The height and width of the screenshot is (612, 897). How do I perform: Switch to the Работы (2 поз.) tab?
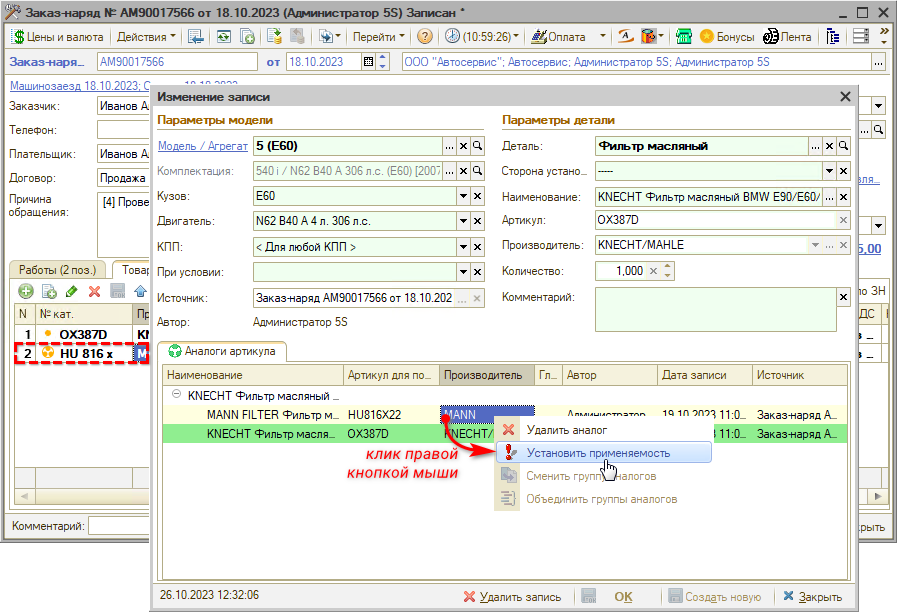point(57,270)
